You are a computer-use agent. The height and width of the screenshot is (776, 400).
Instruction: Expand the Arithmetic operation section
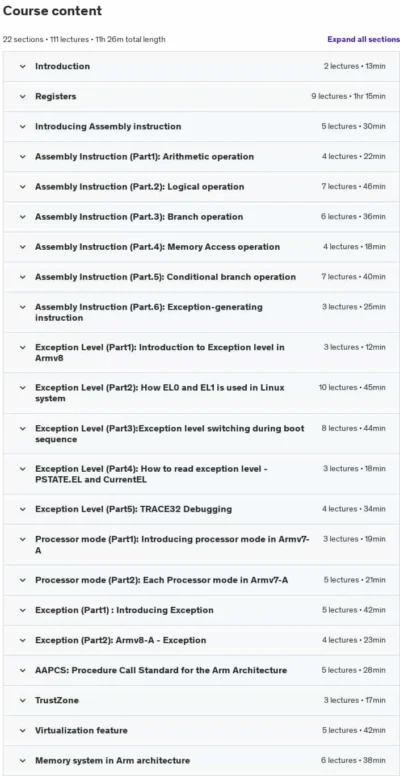(201, 156)
